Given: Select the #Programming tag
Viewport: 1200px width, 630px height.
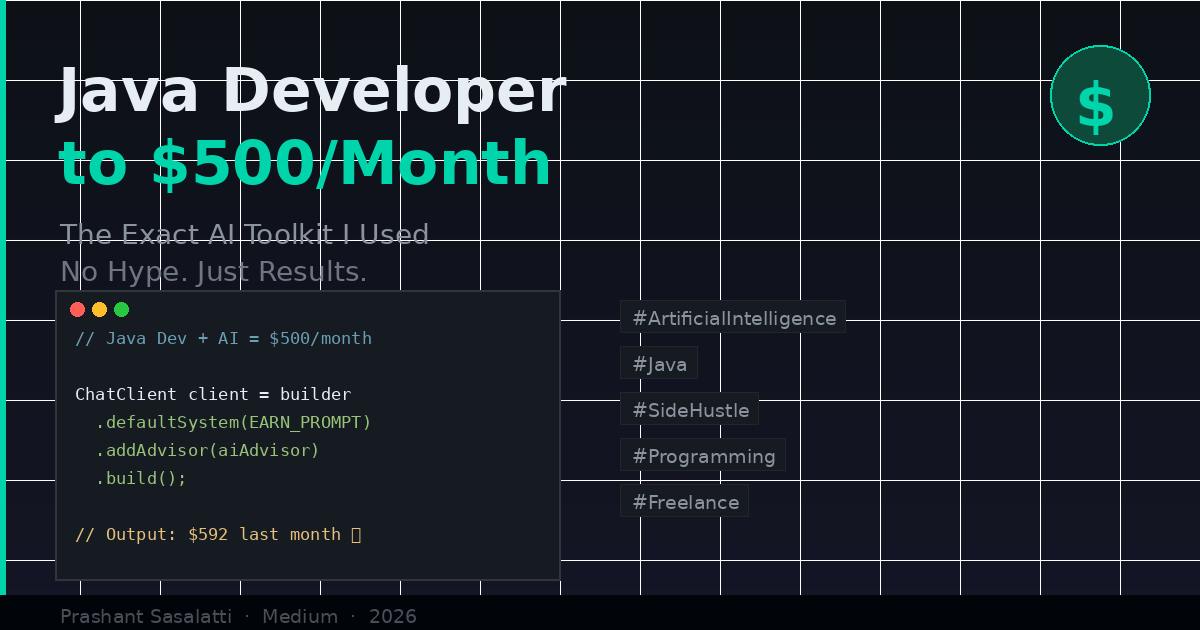Looking at the screenshot, I should point(703,456).
